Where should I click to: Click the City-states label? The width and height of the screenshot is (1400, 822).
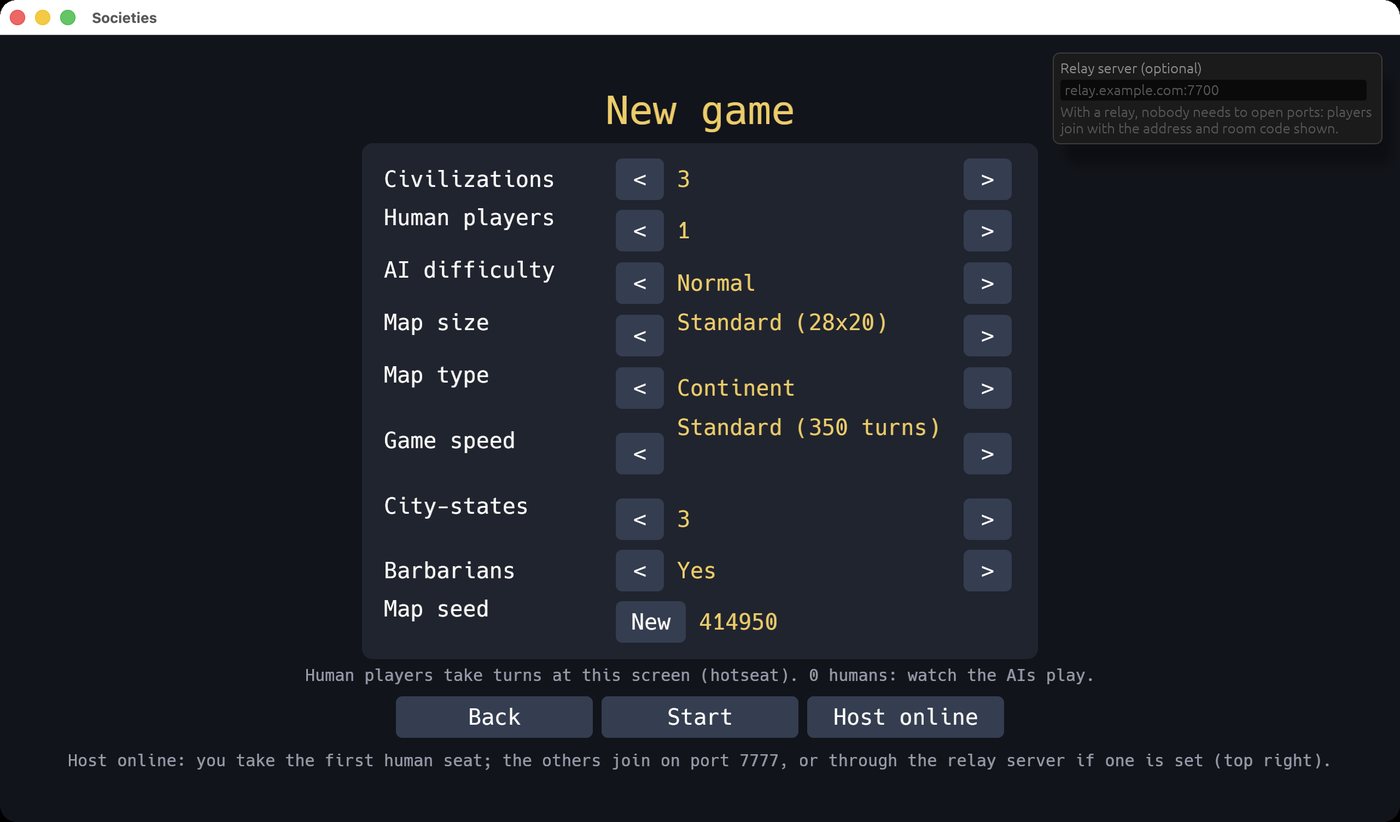(456, 506)
